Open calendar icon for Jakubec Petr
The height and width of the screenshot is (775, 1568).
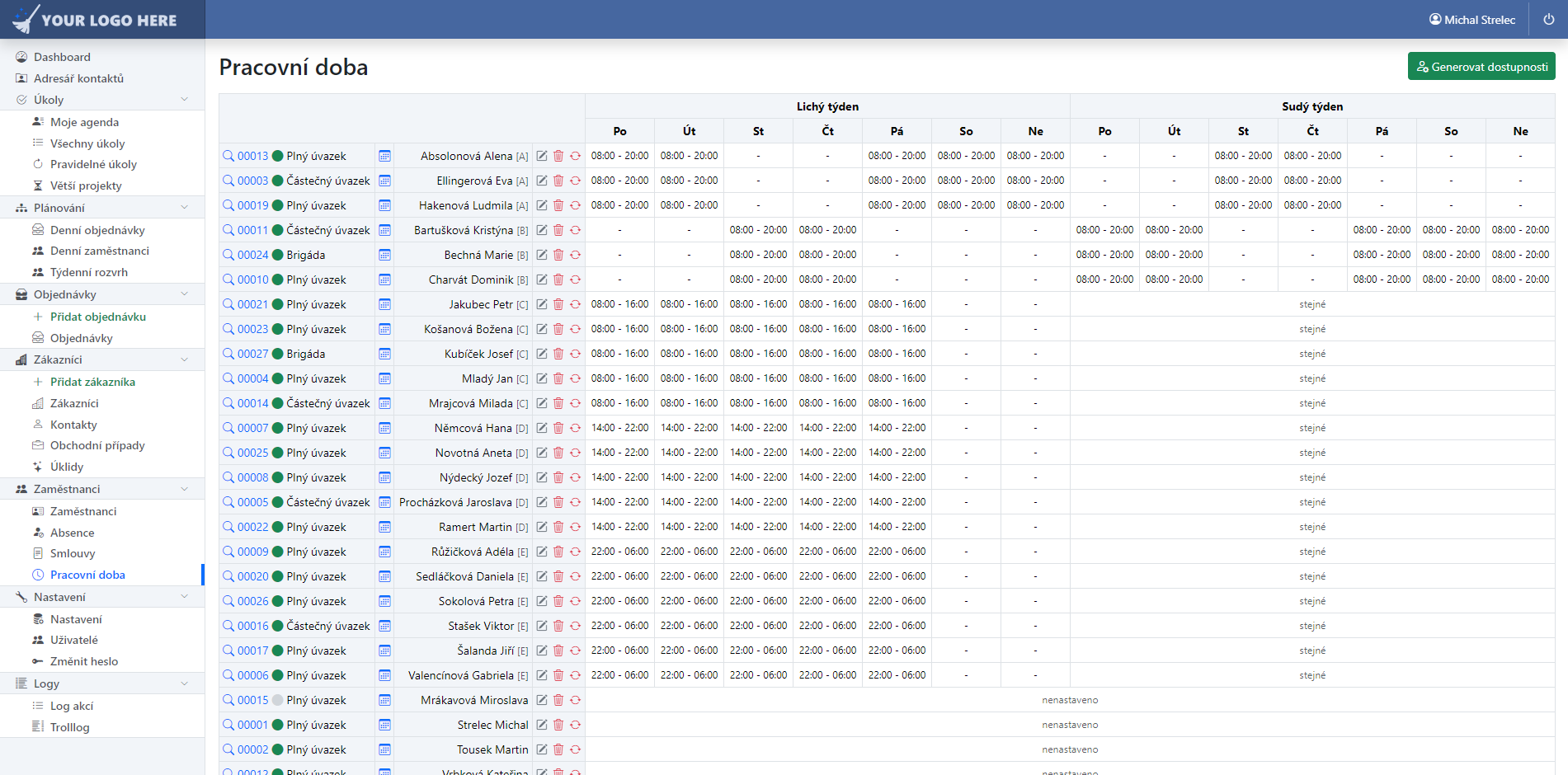pyautogui.click(x=384, y=304)
